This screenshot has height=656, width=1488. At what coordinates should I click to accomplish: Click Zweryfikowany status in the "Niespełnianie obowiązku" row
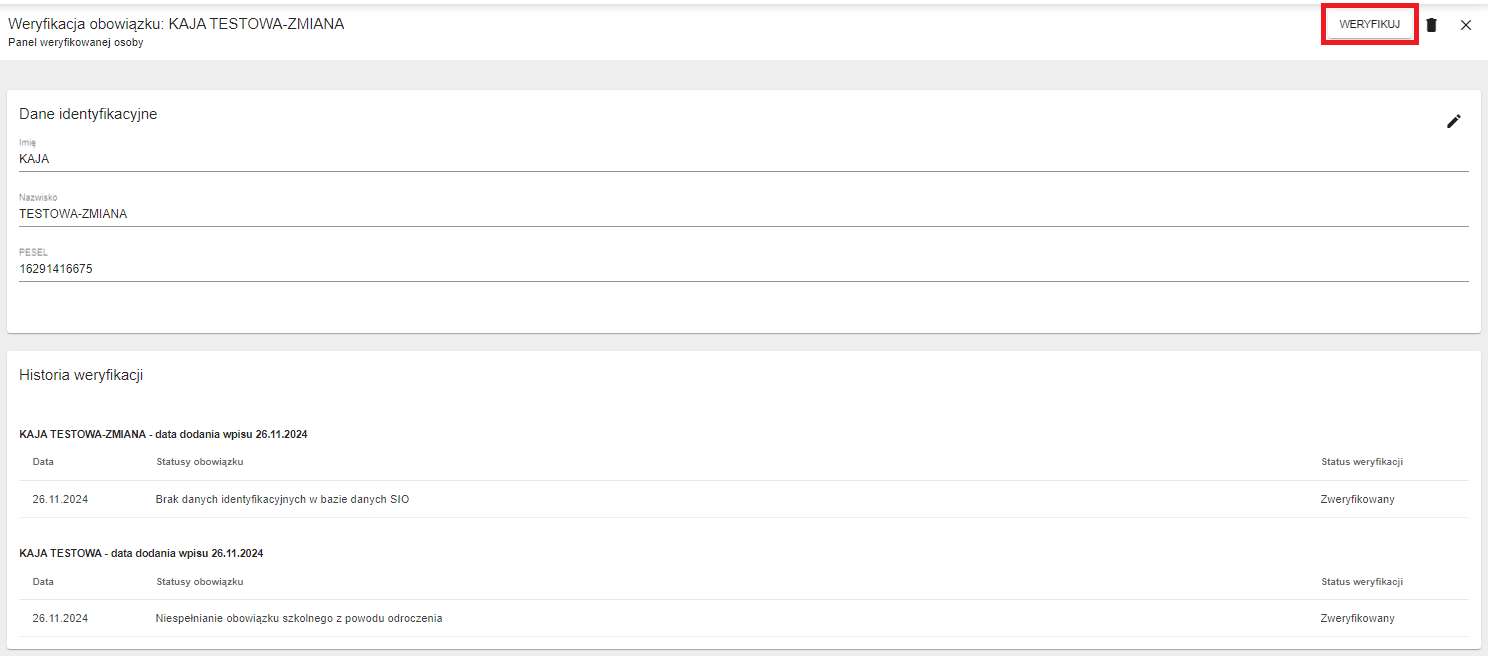point(1357,618)
